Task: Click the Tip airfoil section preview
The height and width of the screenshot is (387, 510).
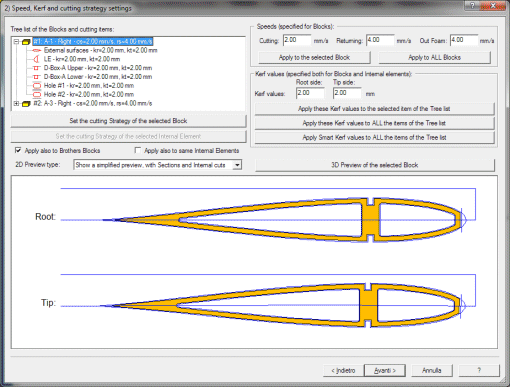Action: coord(282,306)
